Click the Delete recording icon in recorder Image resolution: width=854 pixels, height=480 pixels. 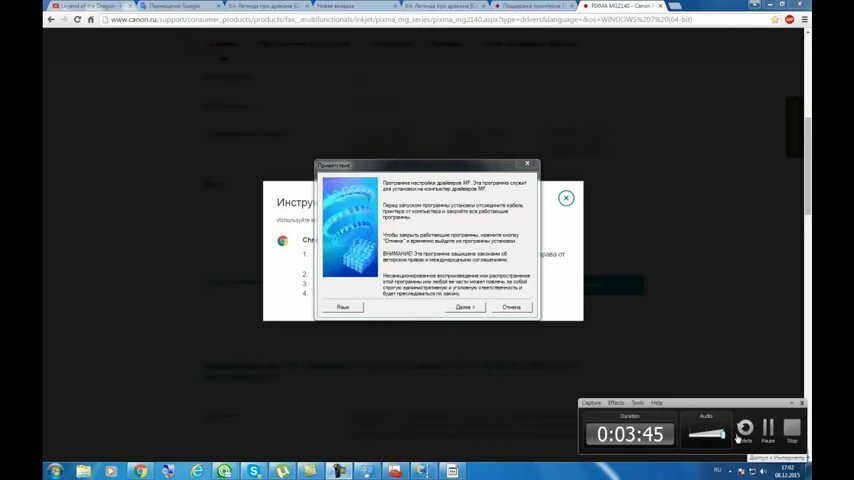(745, 430)
